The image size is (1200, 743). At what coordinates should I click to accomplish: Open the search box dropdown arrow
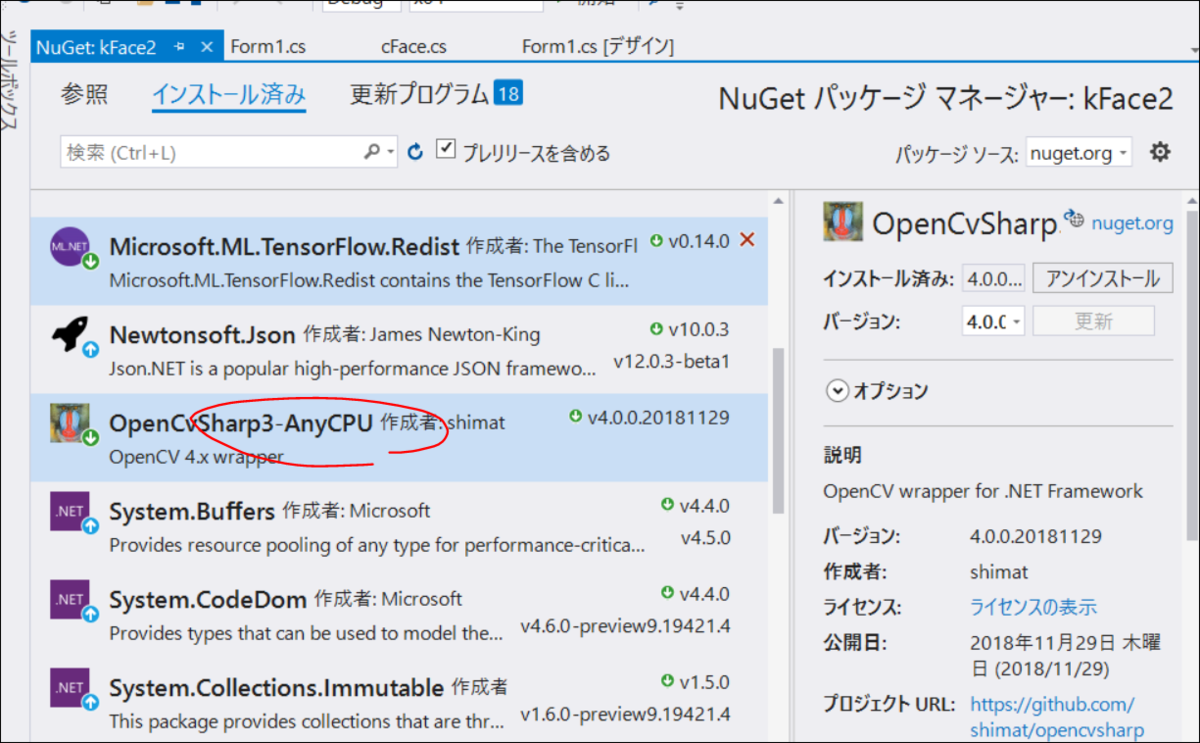coord(390,153)
